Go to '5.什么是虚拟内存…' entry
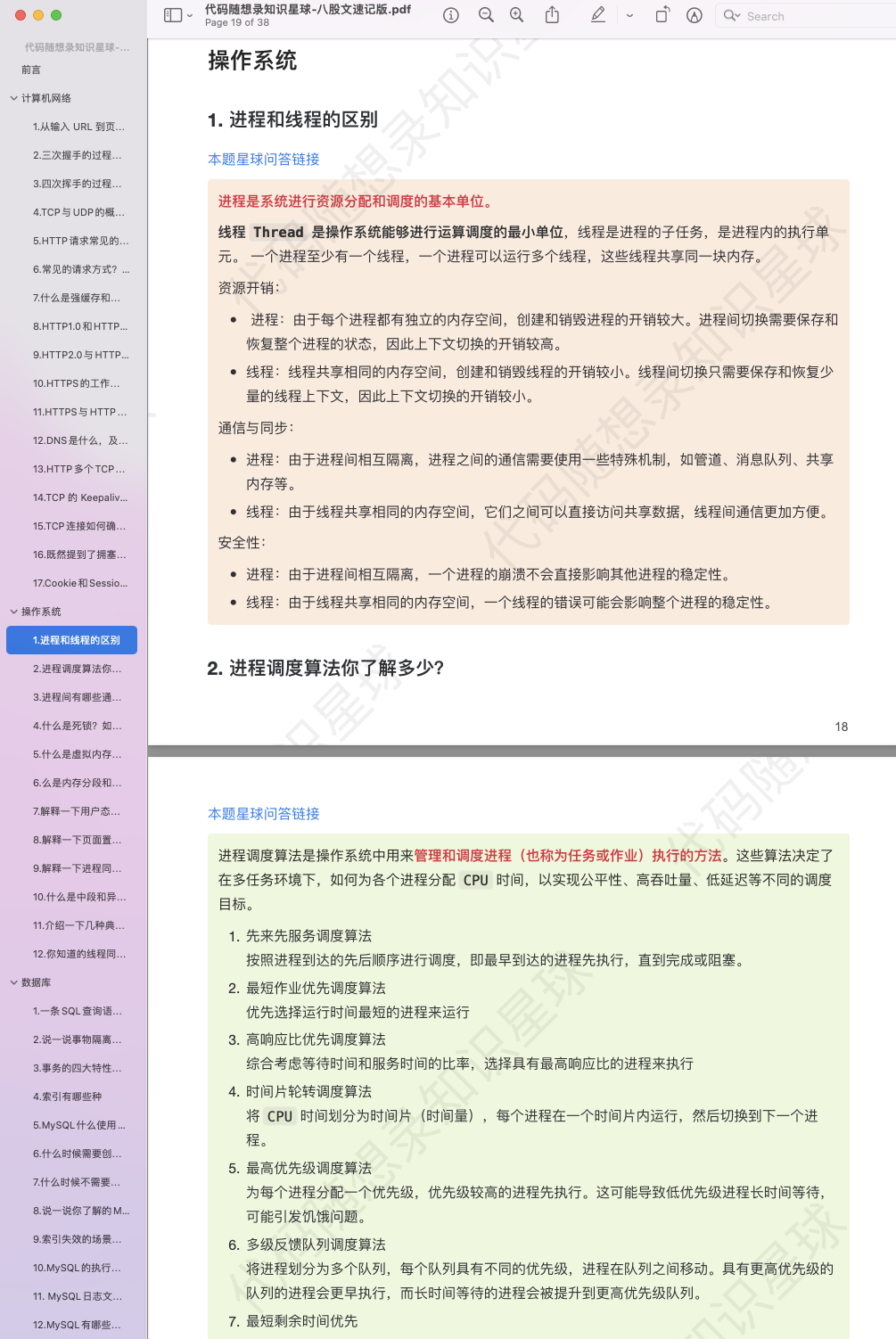This screenshot has height=1339, width=896. (78, 754)
